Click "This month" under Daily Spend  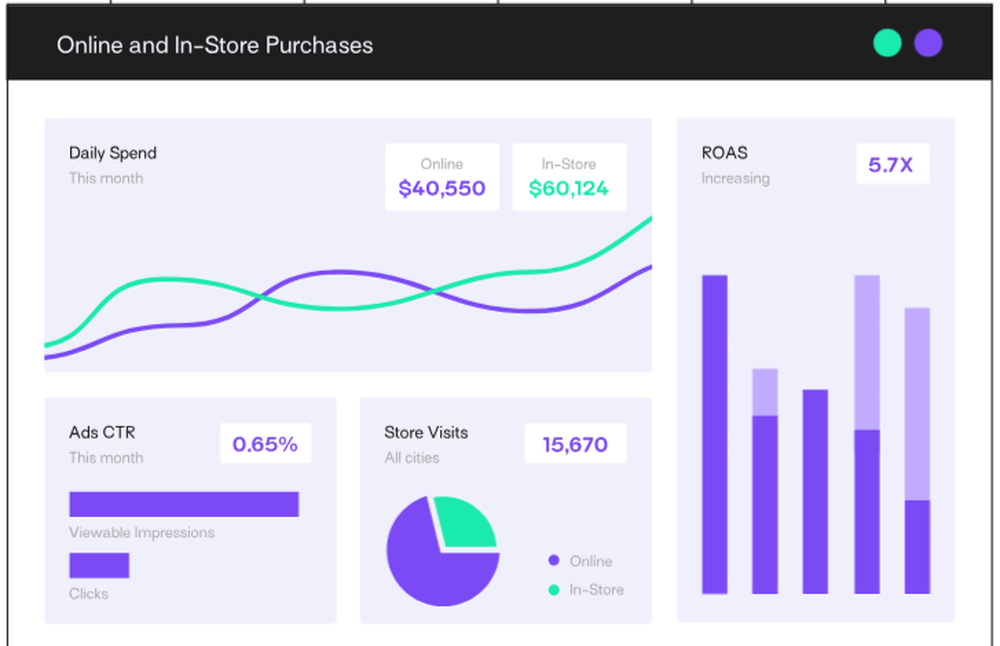[x=106, y=179]
